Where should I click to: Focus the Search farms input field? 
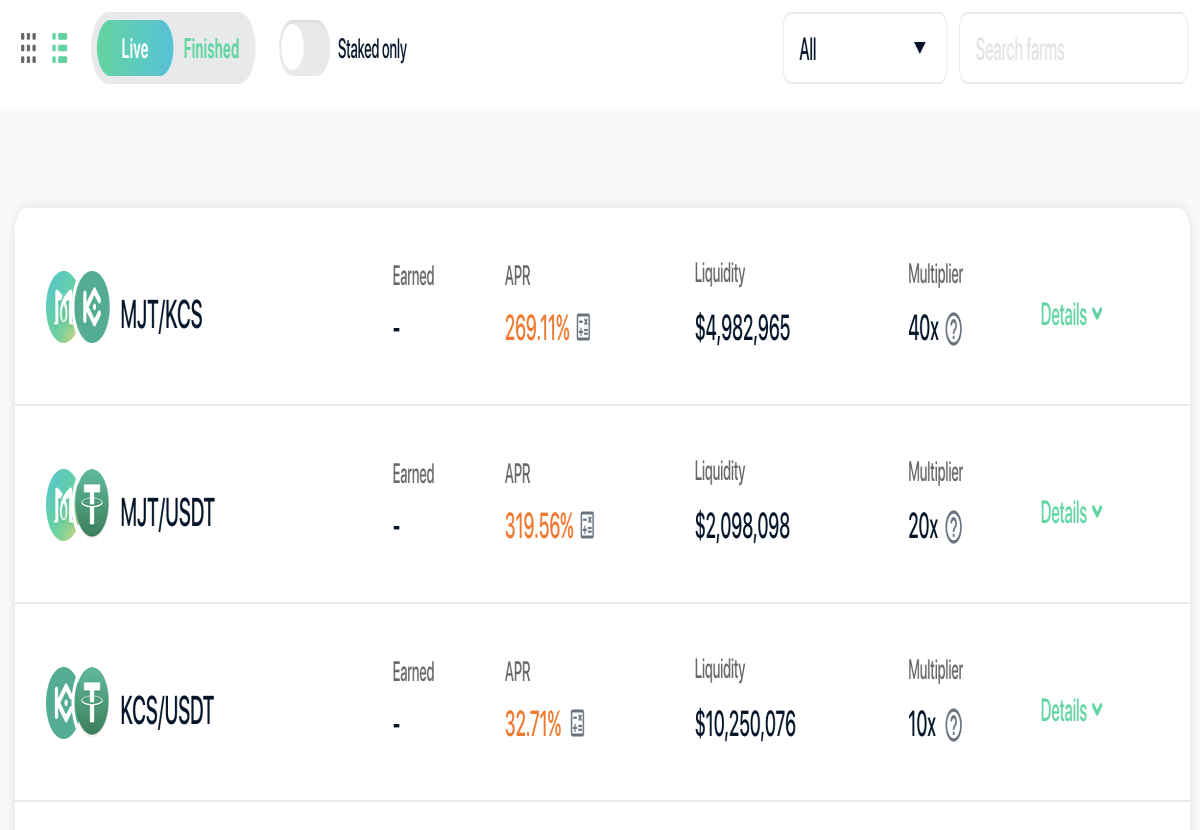click(x=1073, y=48)
